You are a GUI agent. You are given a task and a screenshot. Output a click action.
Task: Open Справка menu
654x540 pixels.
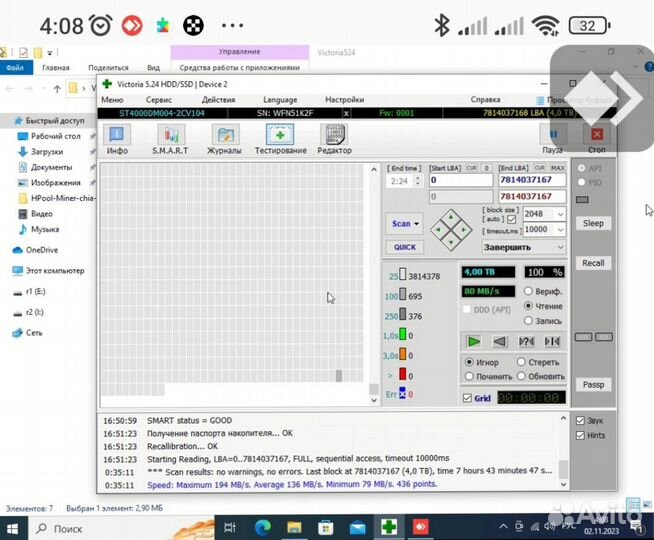[485, 100]
